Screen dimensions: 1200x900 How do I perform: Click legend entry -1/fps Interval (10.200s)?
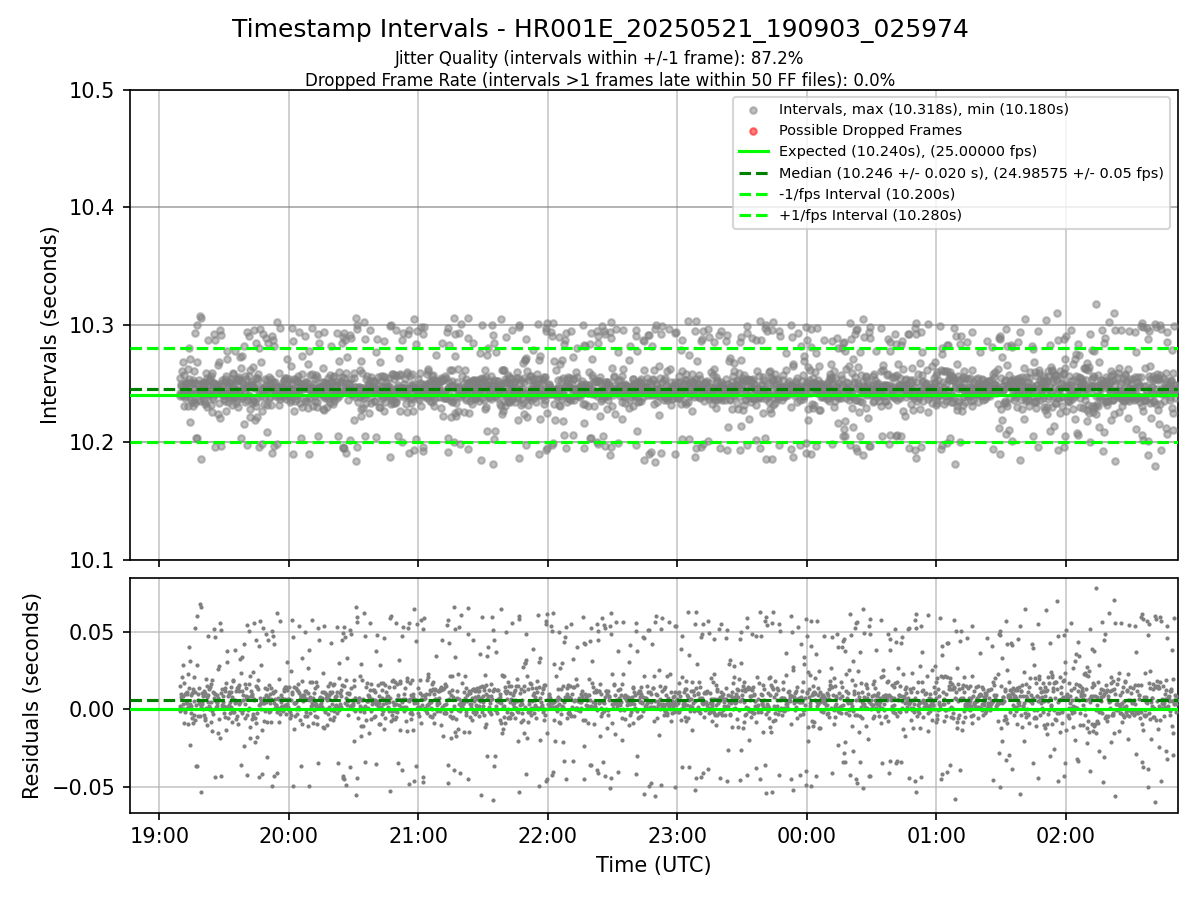[x=867, y=194]
